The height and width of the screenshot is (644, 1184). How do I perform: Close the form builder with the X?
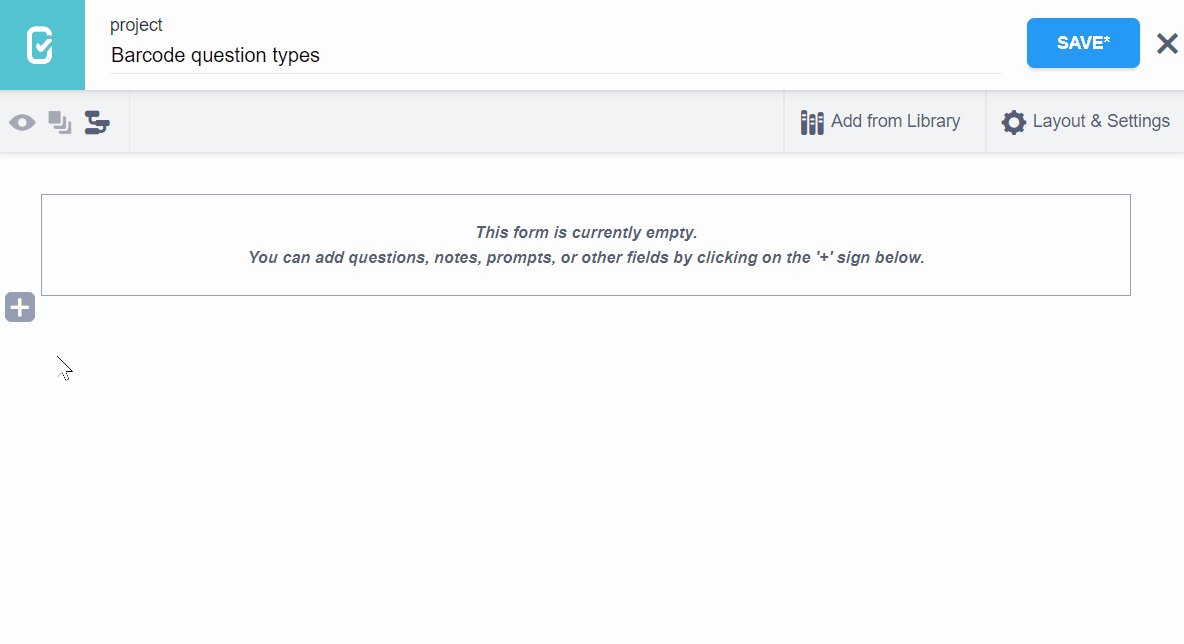pyautogui.click(x=1167, y=43)
